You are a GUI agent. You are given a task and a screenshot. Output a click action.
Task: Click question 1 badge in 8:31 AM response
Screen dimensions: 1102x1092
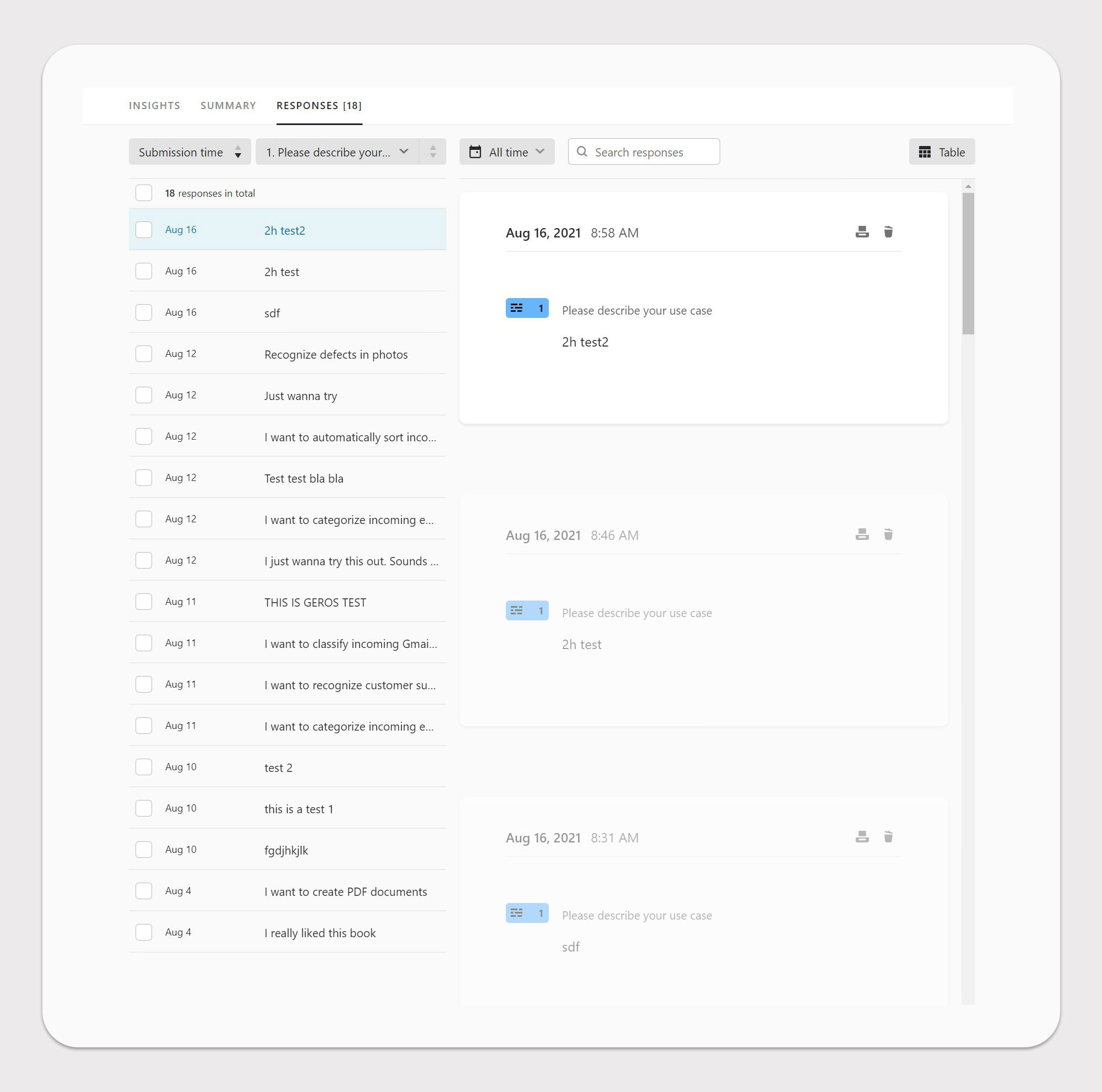(527, 913)
